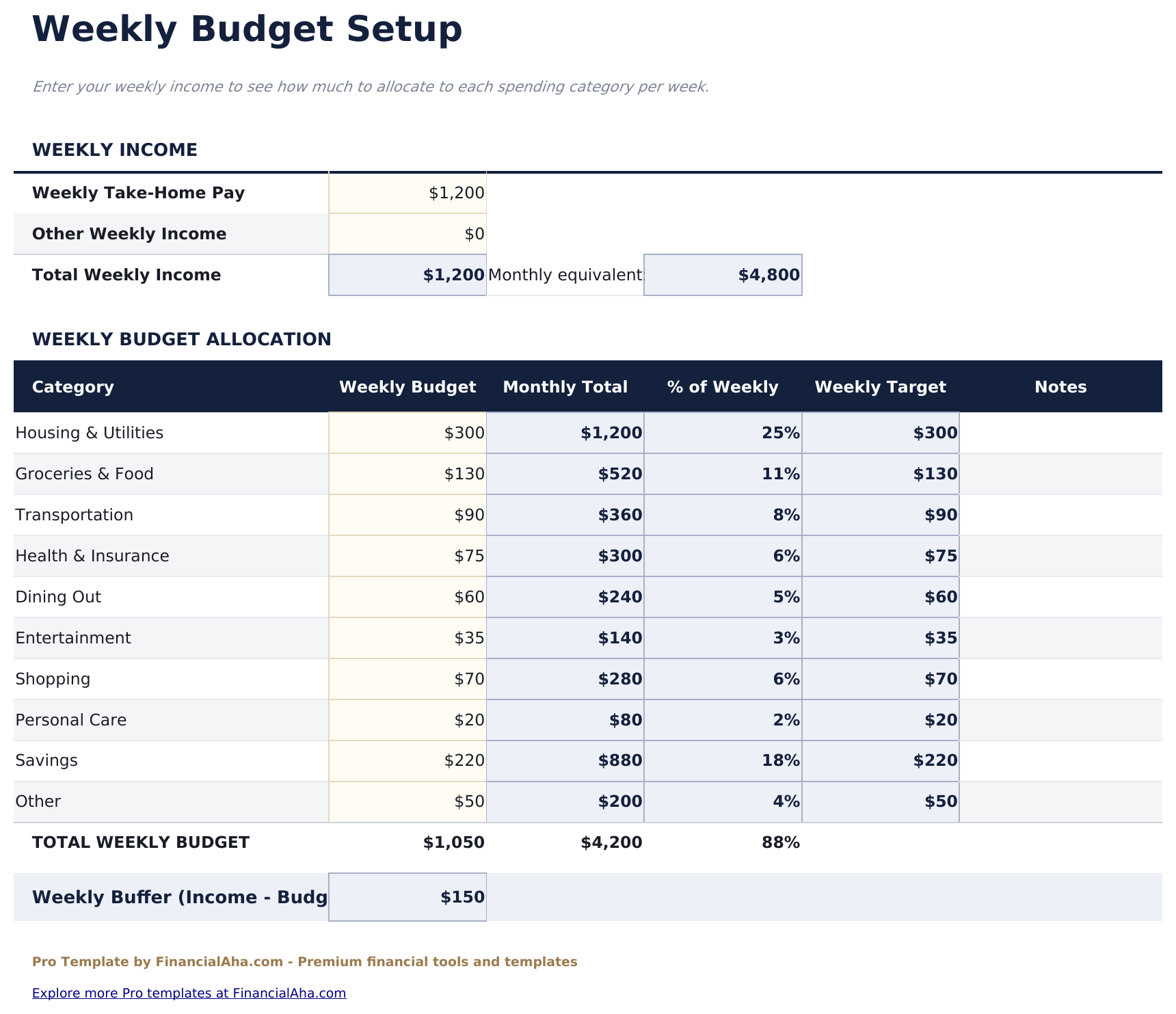Edit the Weekly Take-Home Pay amount field
Screen dimensions: 1176x1014
coord(407,193)
